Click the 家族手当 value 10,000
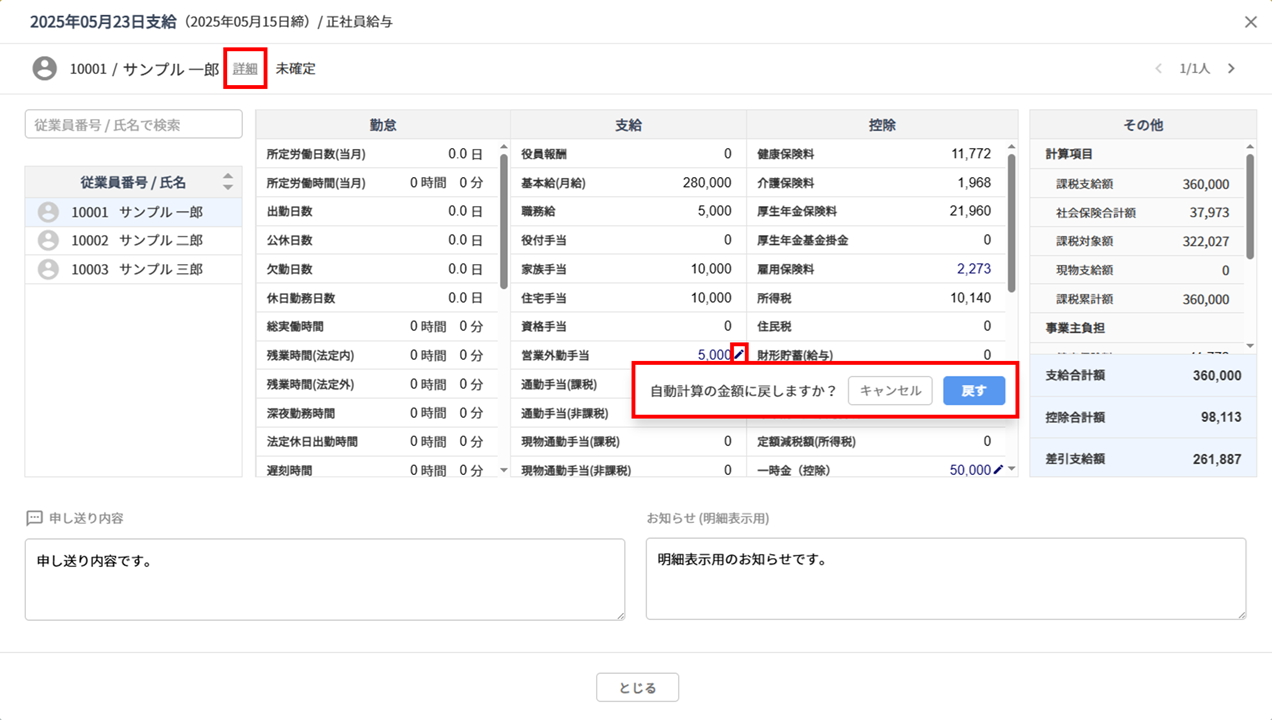 (x=711, y=269)
